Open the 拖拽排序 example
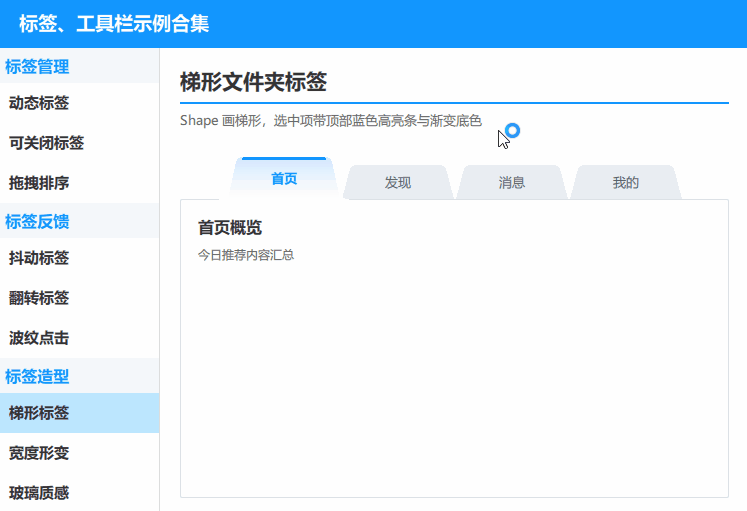 point(80,183)
